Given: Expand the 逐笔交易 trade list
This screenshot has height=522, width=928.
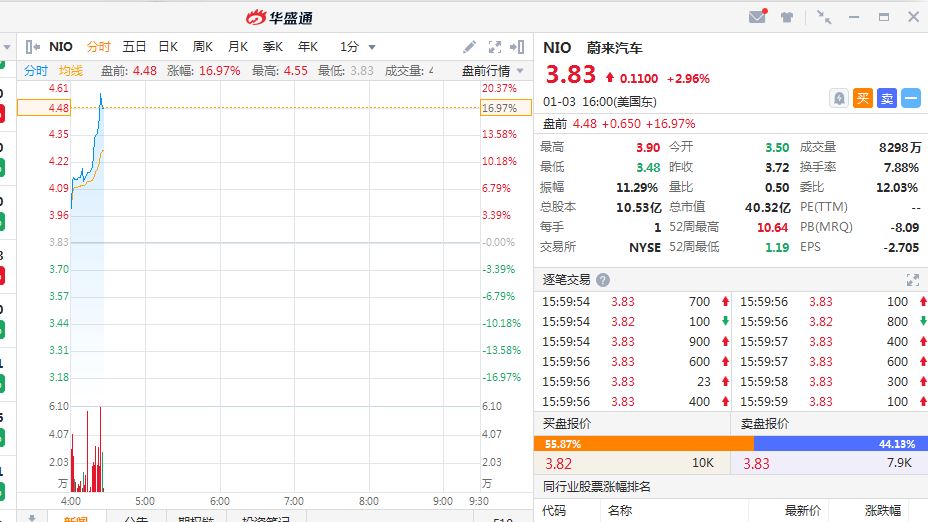Looking at the screenshot, I should 912,280.
